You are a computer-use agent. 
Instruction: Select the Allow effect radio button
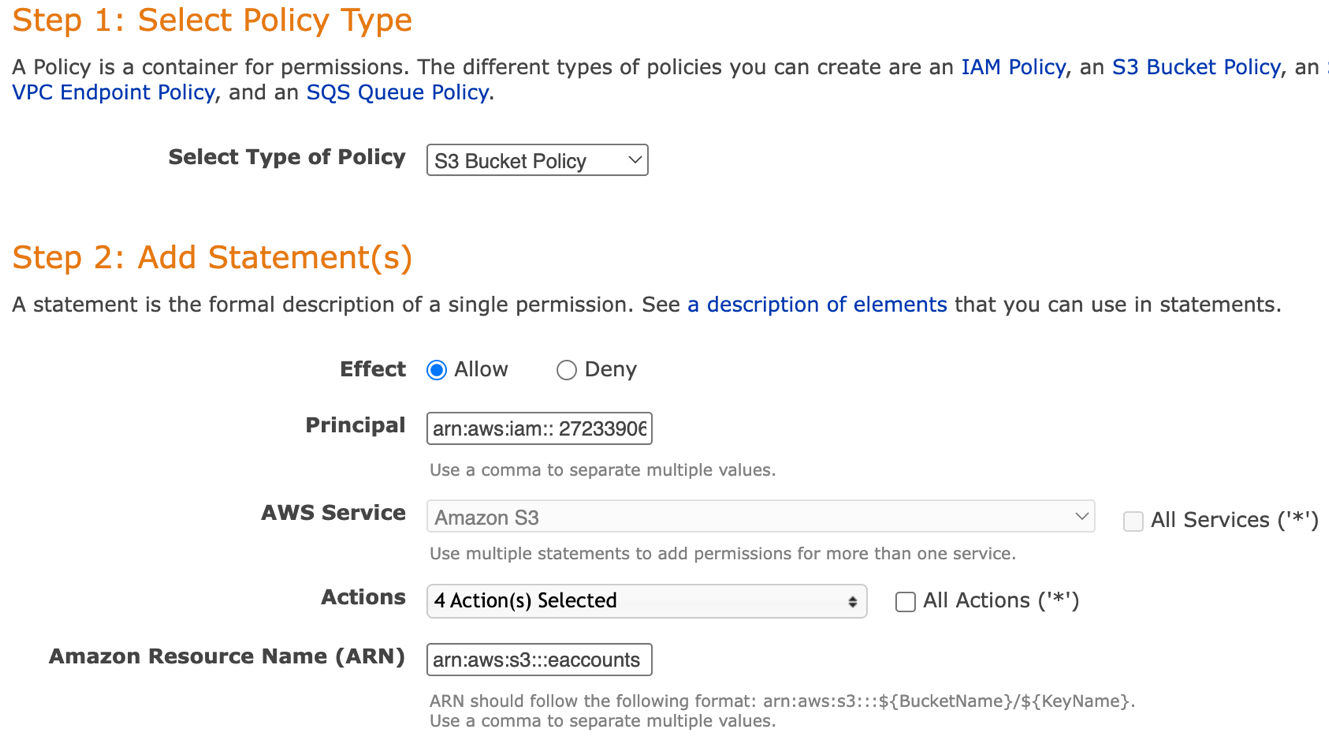pos(436,370)
